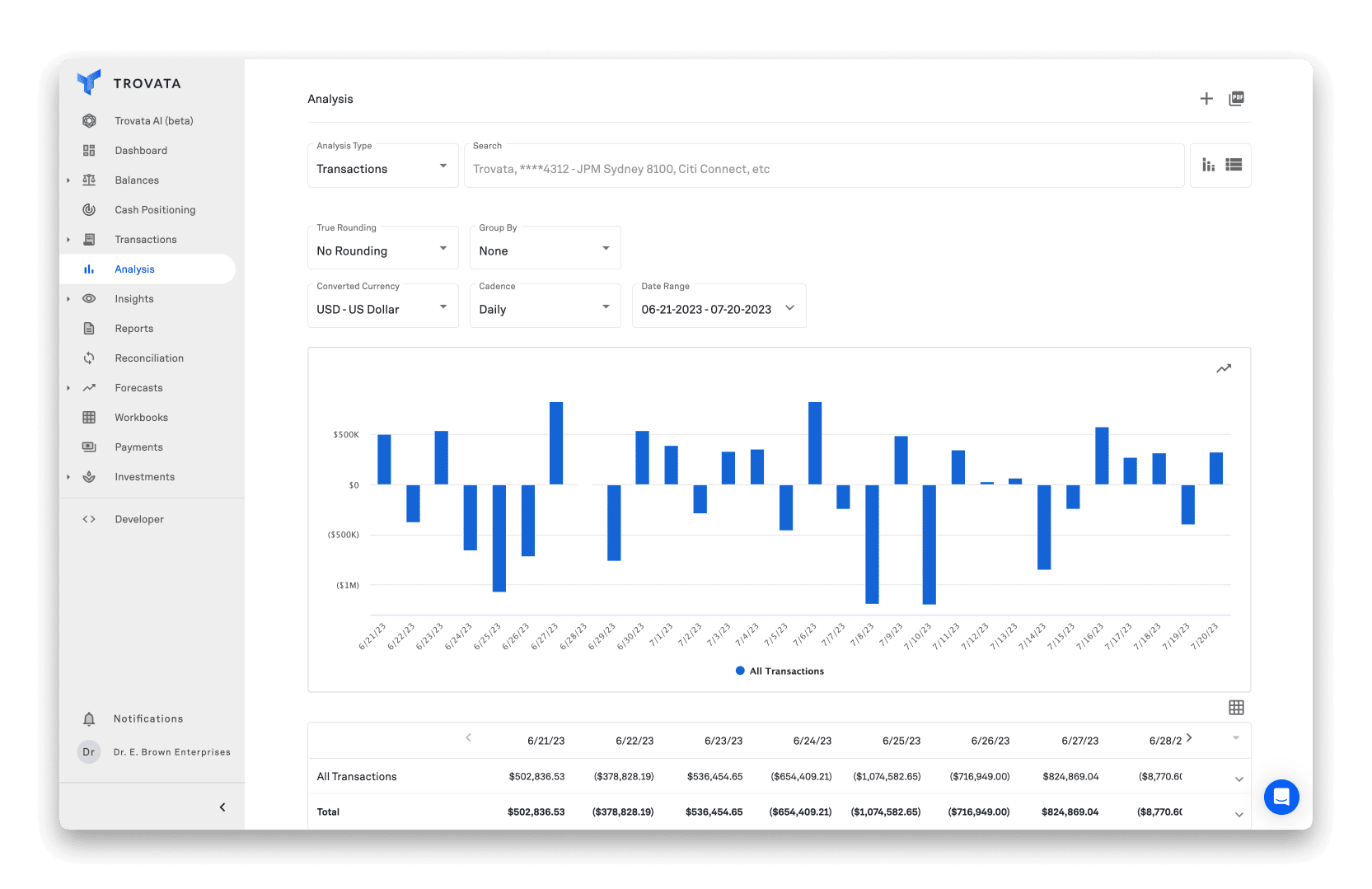Click the Trovata logo
This screenshot has width=1372, height=889.
(x=89, y=82)
